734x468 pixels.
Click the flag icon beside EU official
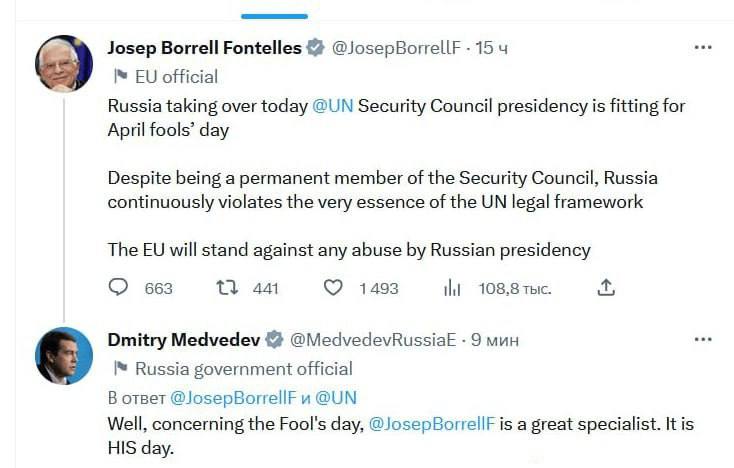pyautogui.click(x=121, y=76)
